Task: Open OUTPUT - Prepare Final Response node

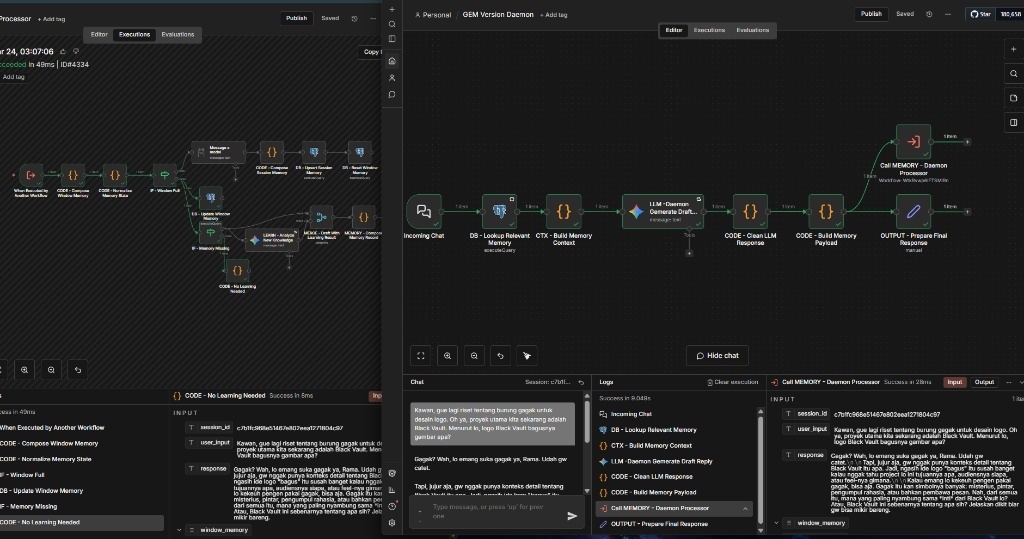Action: [913, 211]
